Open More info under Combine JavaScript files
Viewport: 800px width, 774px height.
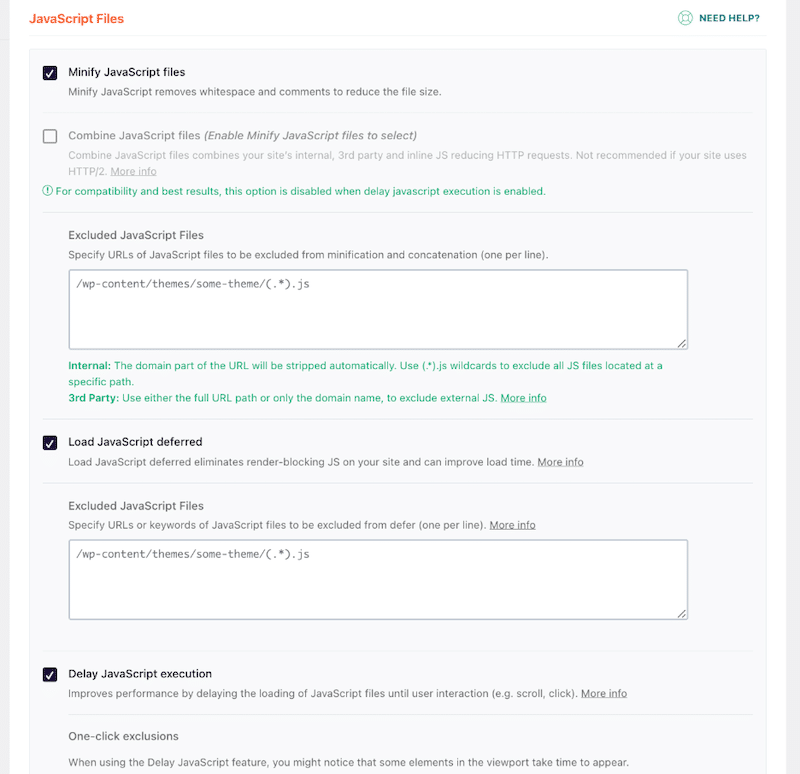click(x=133, y=171)
